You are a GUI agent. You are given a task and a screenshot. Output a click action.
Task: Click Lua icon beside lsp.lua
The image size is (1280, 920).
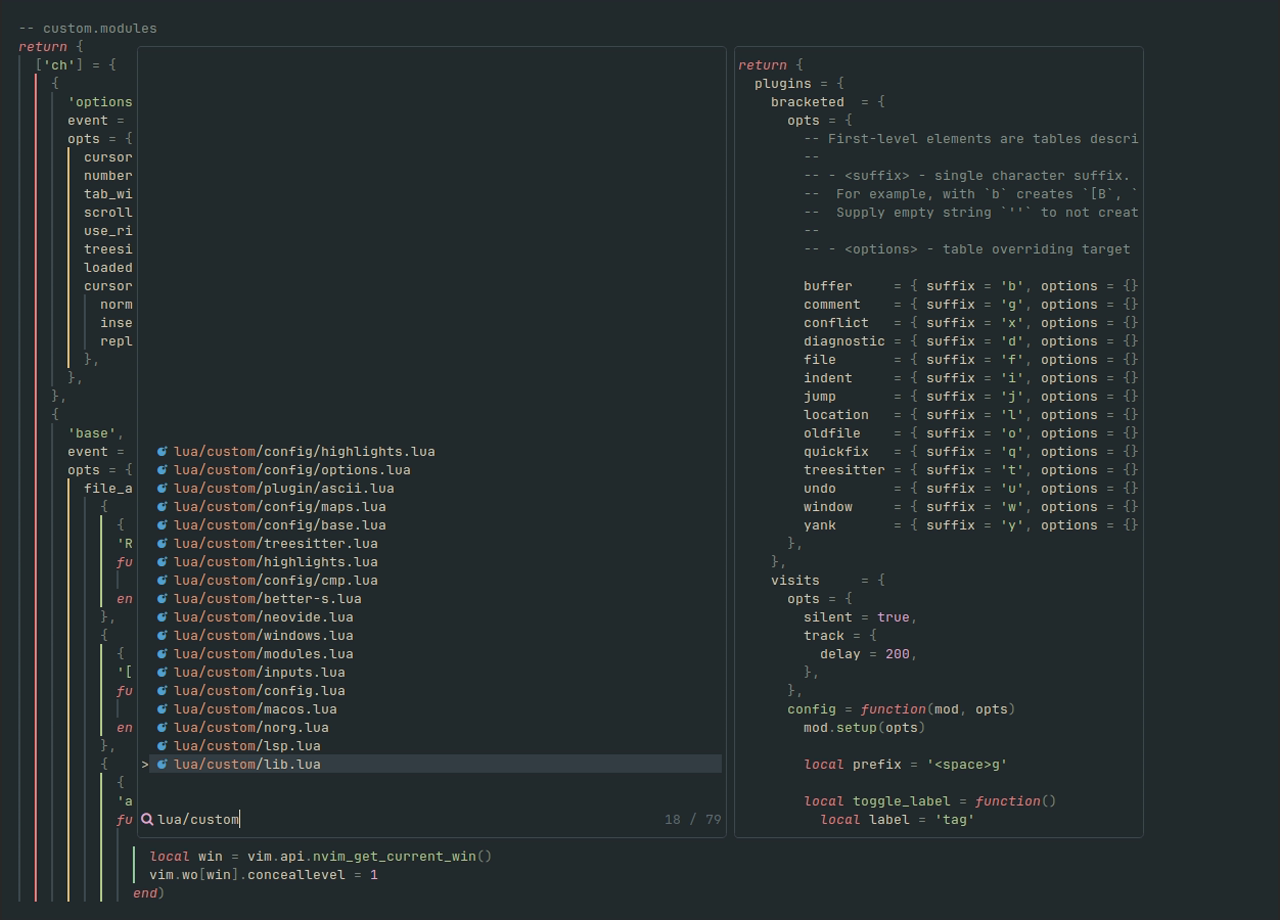(162, 746)
